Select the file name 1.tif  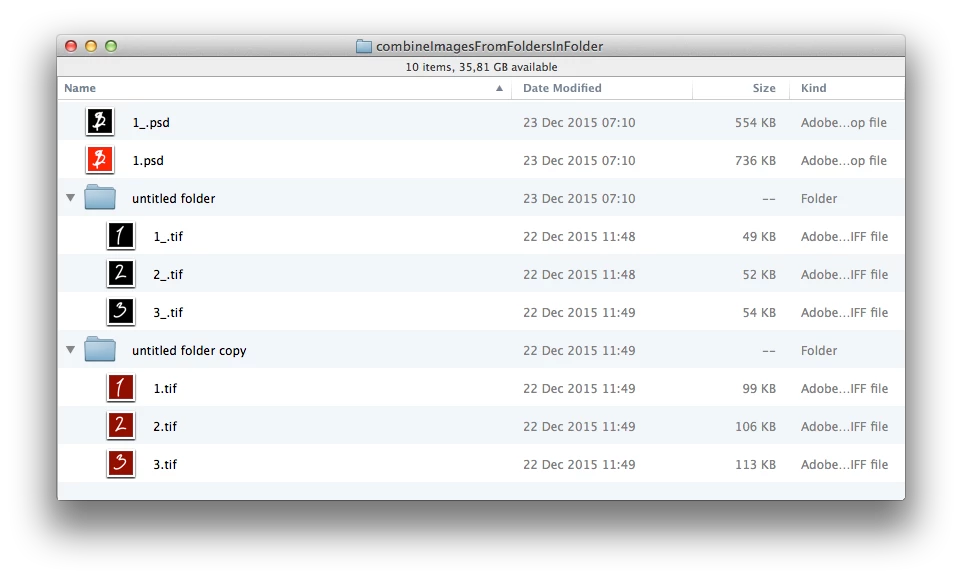click(x=165, y=388)
